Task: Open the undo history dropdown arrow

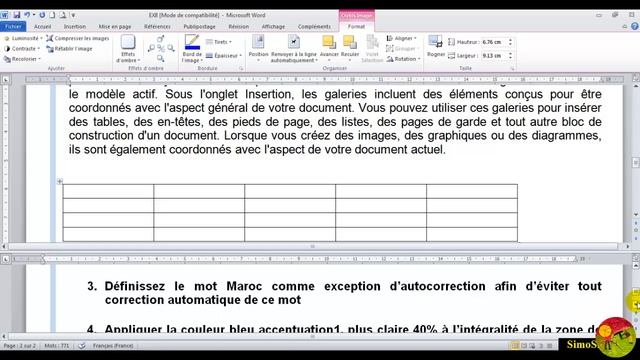Action: point(33,15)
